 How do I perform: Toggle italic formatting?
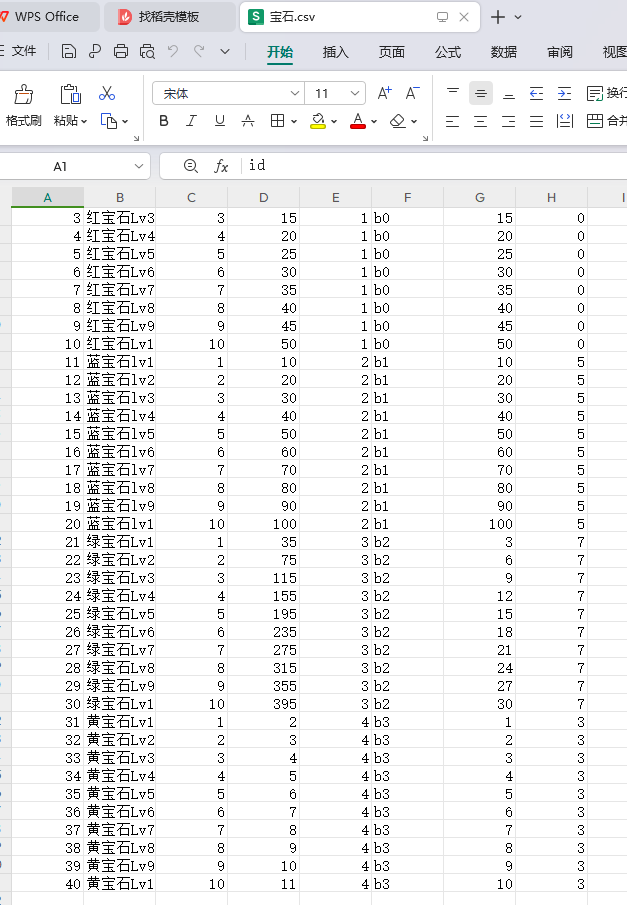[191, 121]
